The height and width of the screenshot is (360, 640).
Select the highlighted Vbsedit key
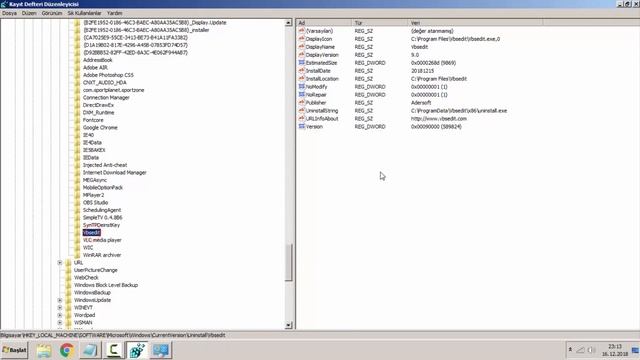(91, 233)
